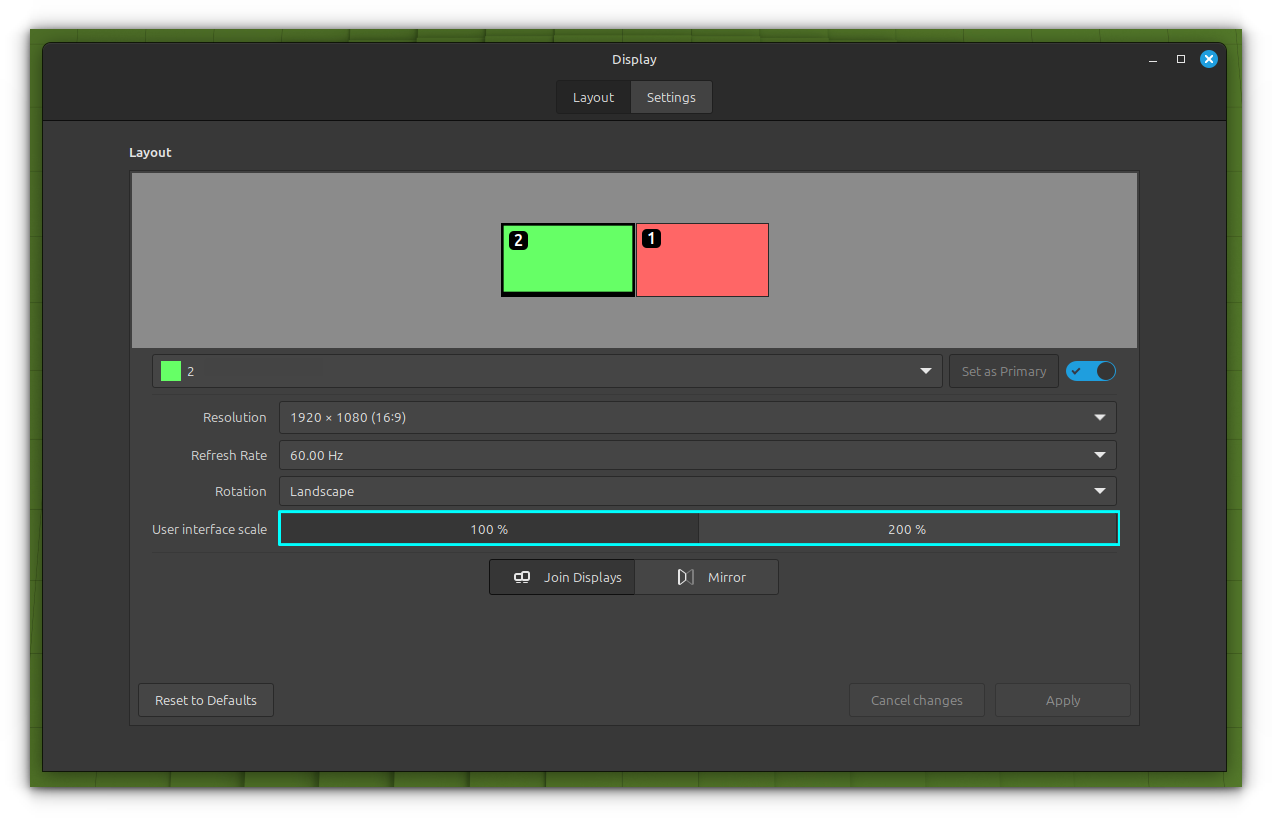Screen dimensions: 1272x818
Task: Select the Join Displays icon
Action: pos(522,577)
